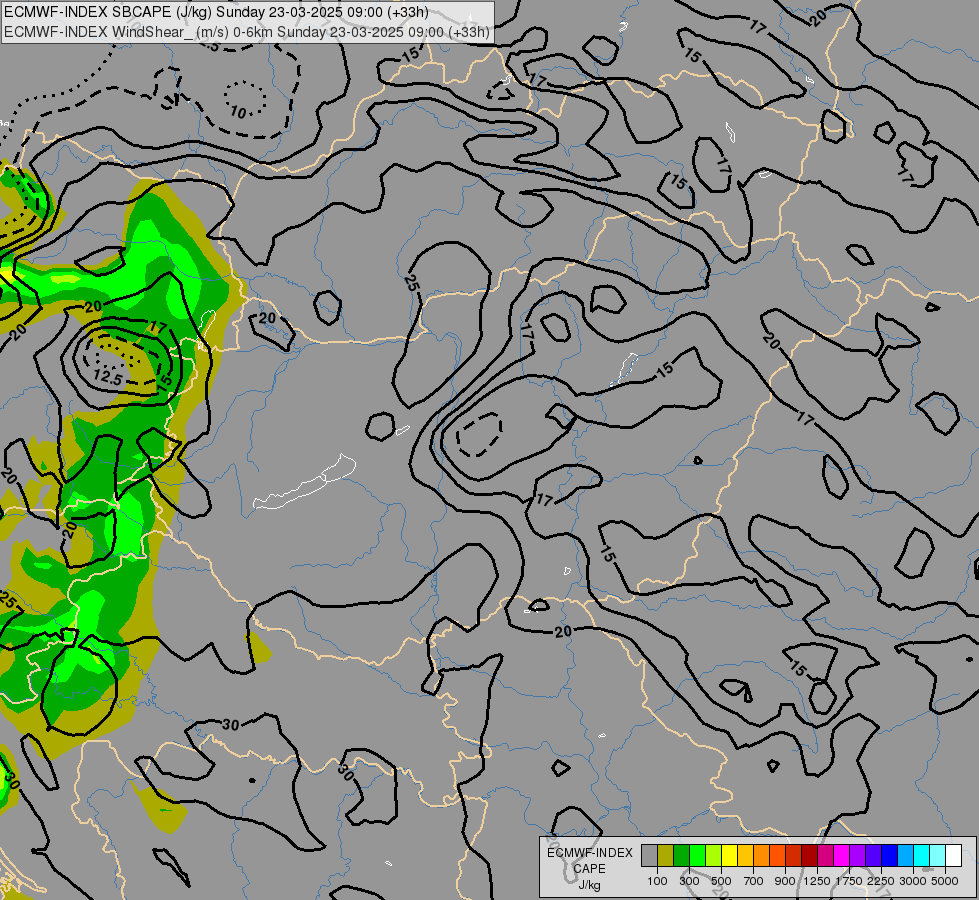Select the dark green legend swatch
Image resolution: width=979 pixels, height=900 pixels.
click(681, 855)
